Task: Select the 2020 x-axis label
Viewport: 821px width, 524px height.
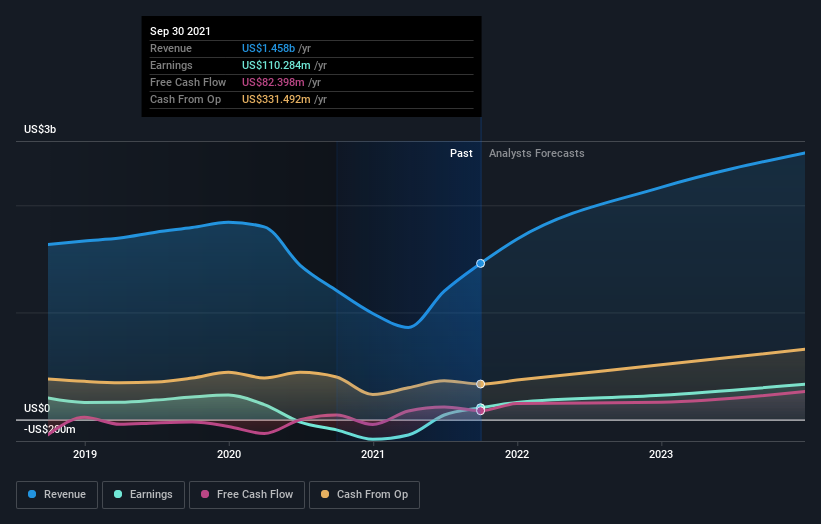Action: 229,454
